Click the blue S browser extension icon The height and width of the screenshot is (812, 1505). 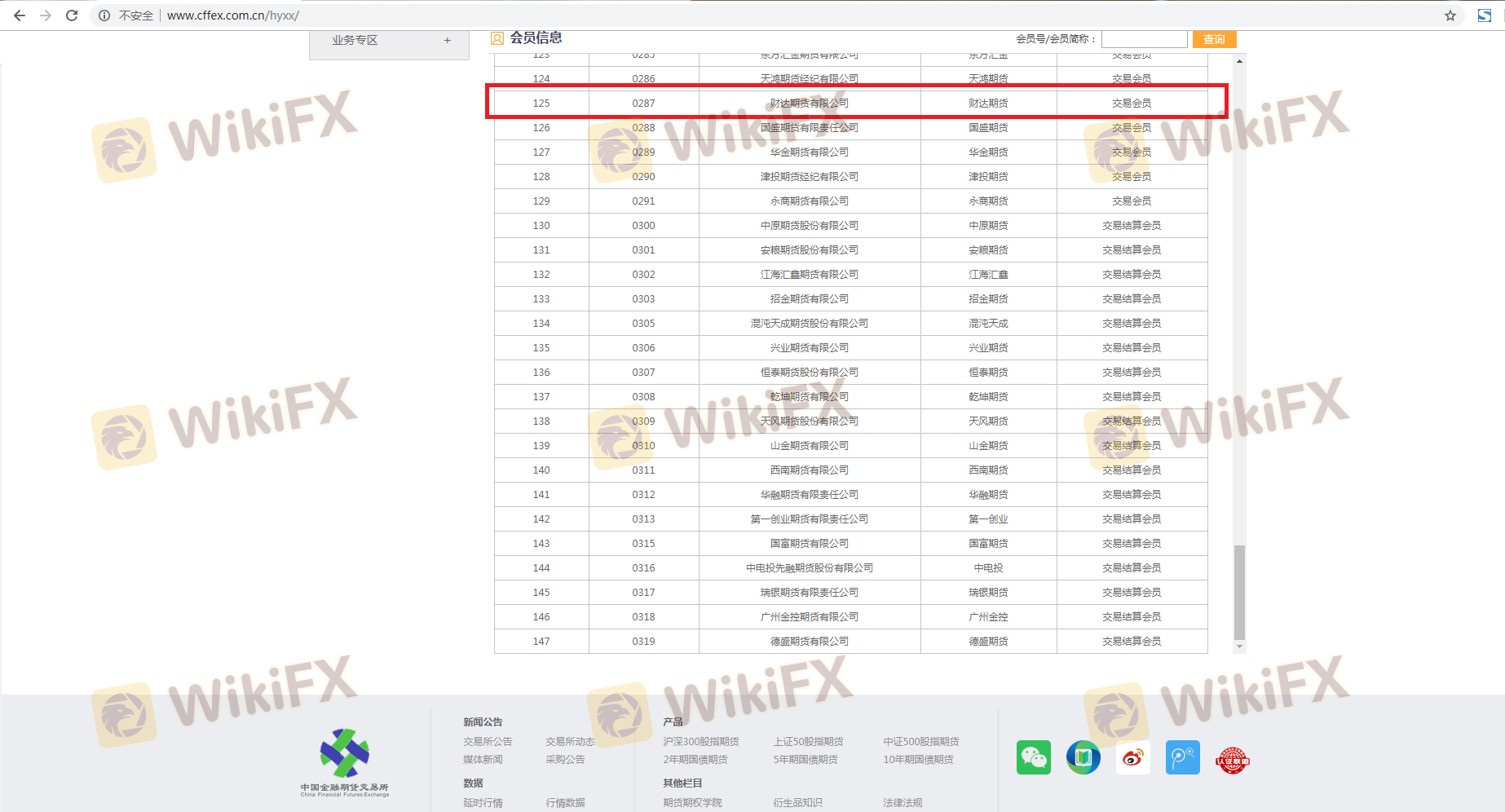coord(1484,15)
